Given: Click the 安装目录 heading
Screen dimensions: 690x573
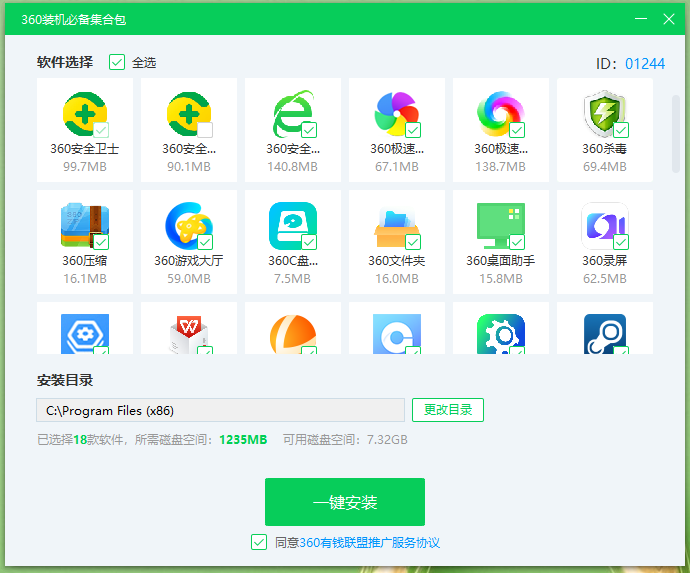Looking at the screenshot, I should (65, 380).
